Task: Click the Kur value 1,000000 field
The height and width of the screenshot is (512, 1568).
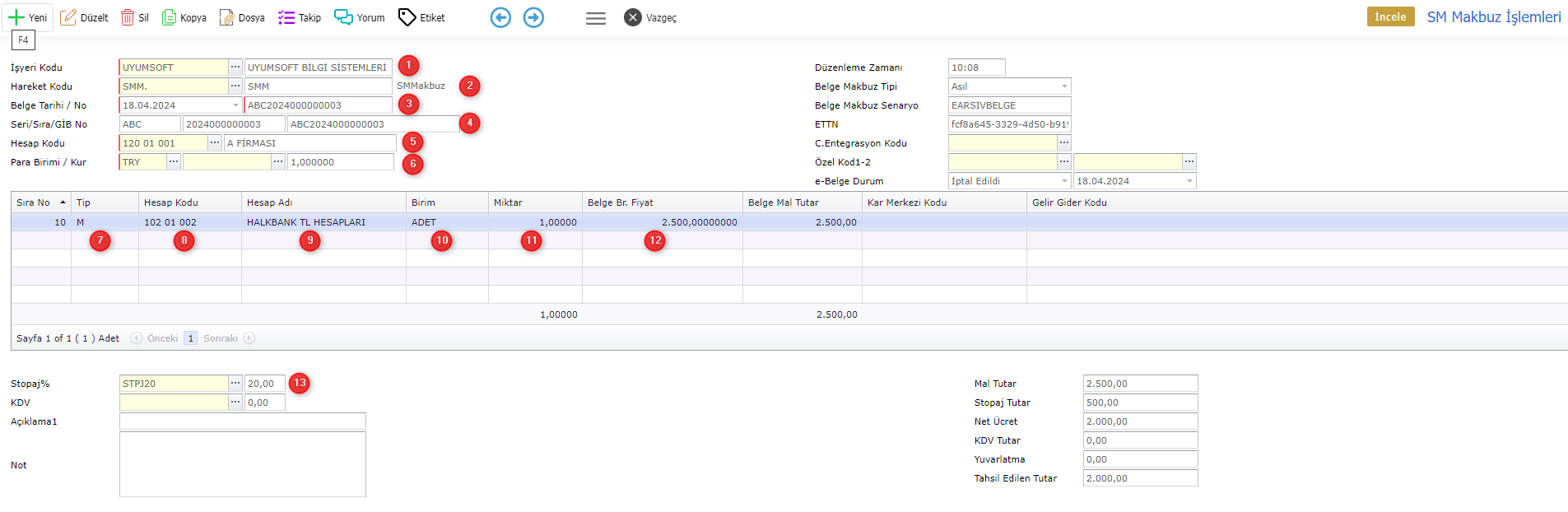Action: point(341,162)
